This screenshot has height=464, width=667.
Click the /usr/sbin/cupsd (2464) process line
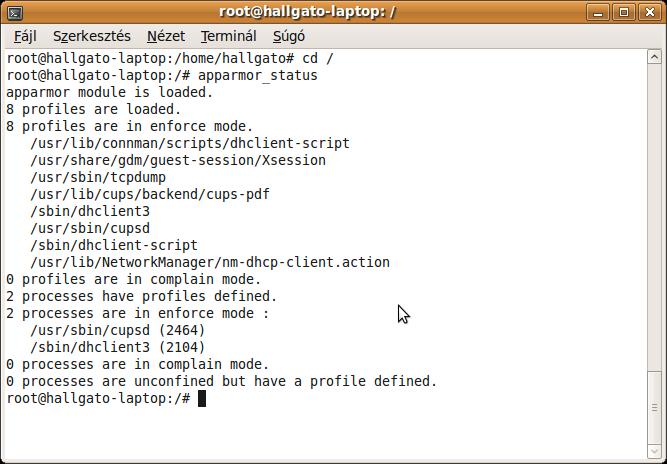(118, 330)
